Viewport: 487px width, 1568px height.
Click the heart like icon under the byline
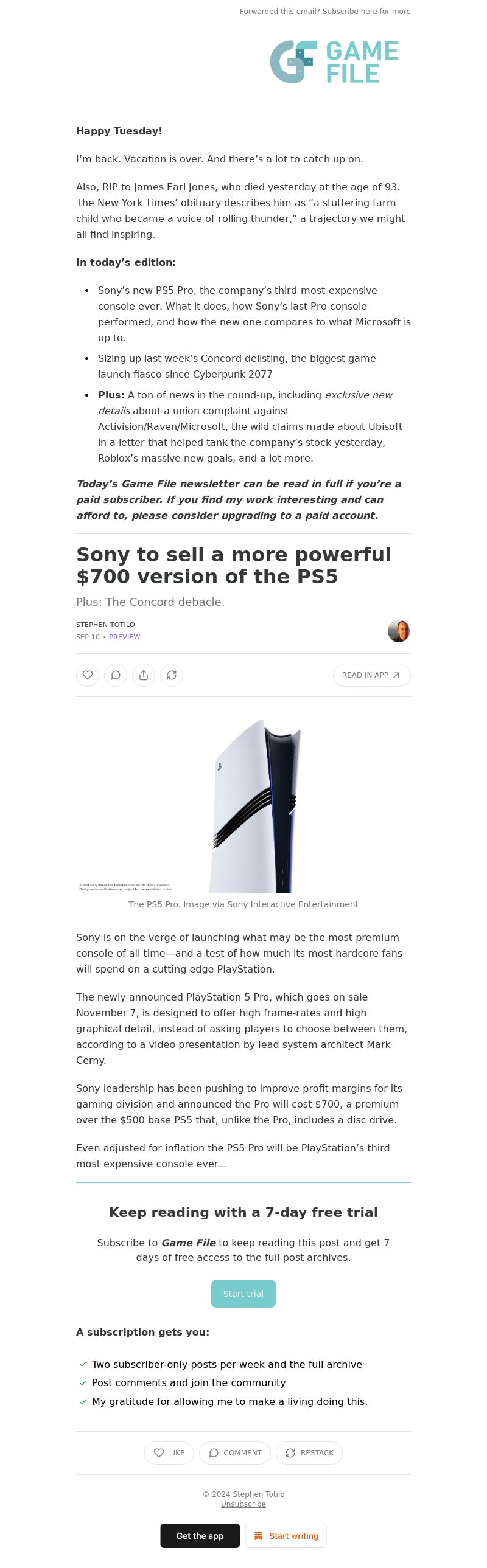[x=88, y=675]
